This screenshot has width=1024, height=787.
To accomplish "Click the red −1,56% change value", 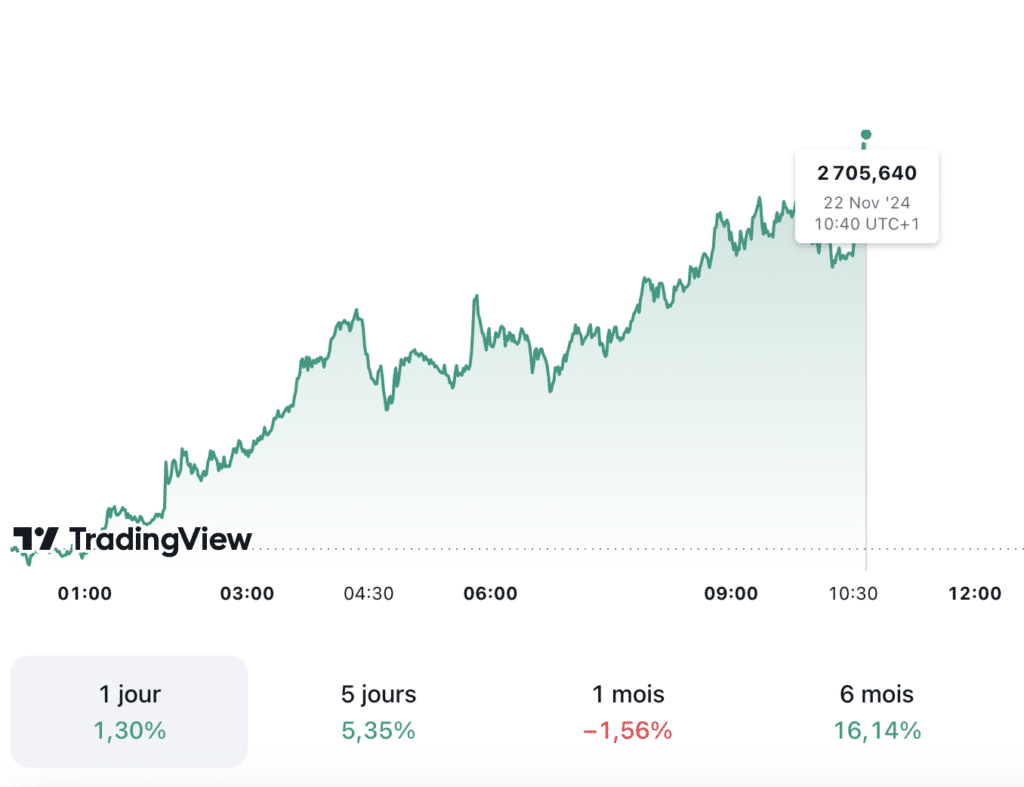I will 627,731.
